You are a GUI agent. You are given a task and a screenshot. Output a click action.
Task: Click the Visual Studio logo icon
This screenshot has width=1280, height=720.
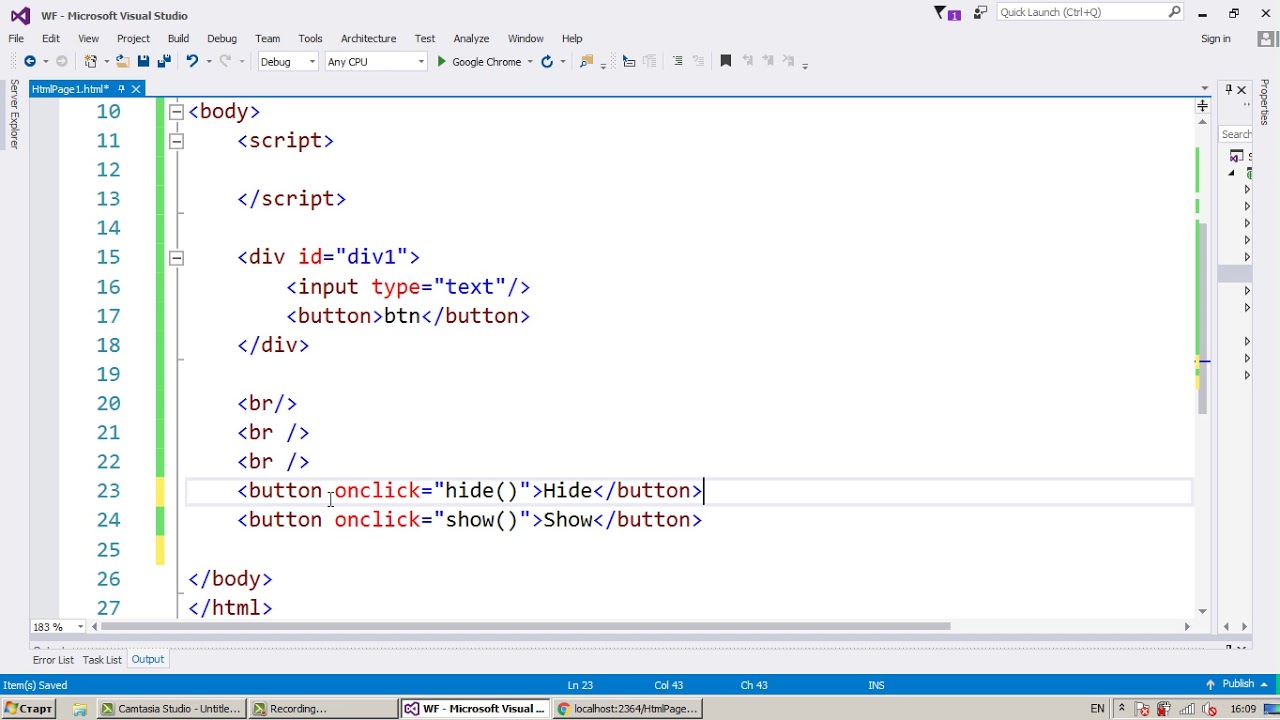(20, 15)
